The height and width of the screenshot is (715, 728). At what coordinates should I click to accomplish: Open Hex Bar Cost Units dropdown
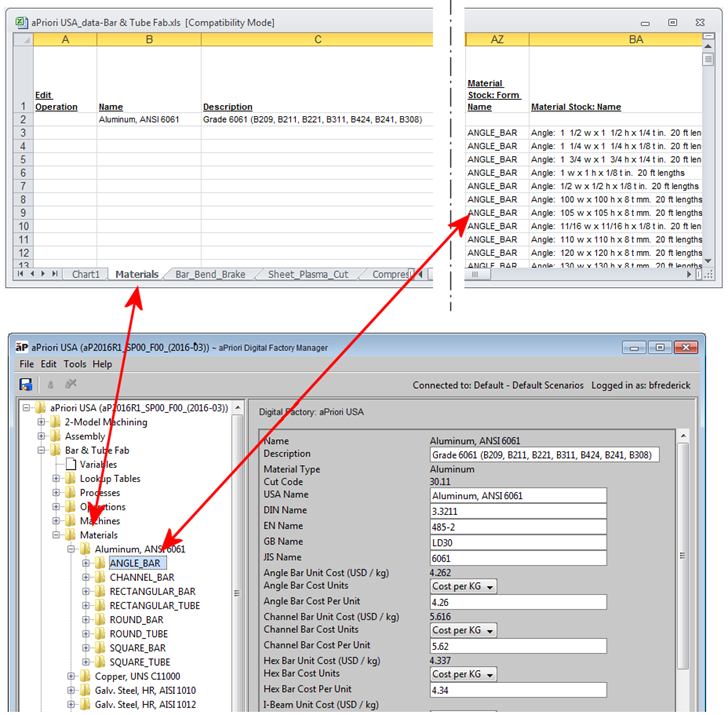[463, 674]
